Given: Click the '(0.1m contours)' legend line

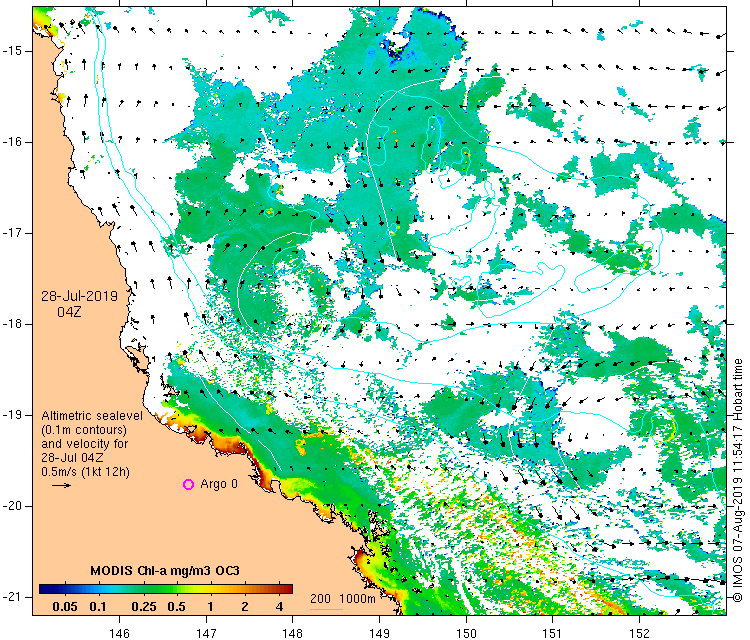Looking at the screenshot, I should coord(84,430).
